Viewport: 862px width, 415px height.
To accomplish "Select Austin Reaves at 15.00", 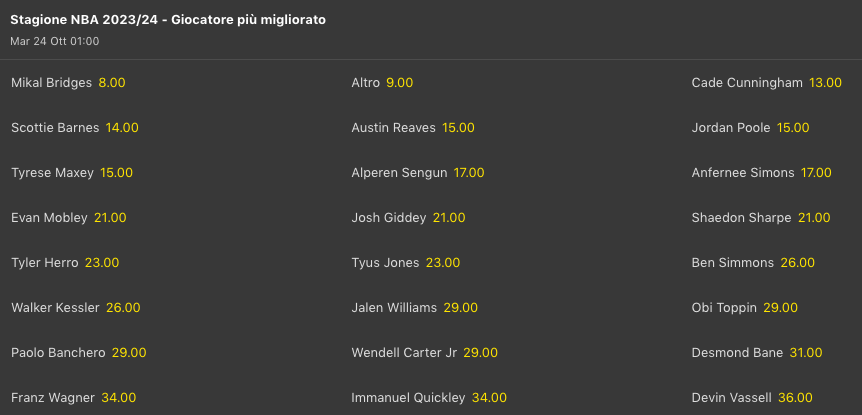I will [458, 128].
